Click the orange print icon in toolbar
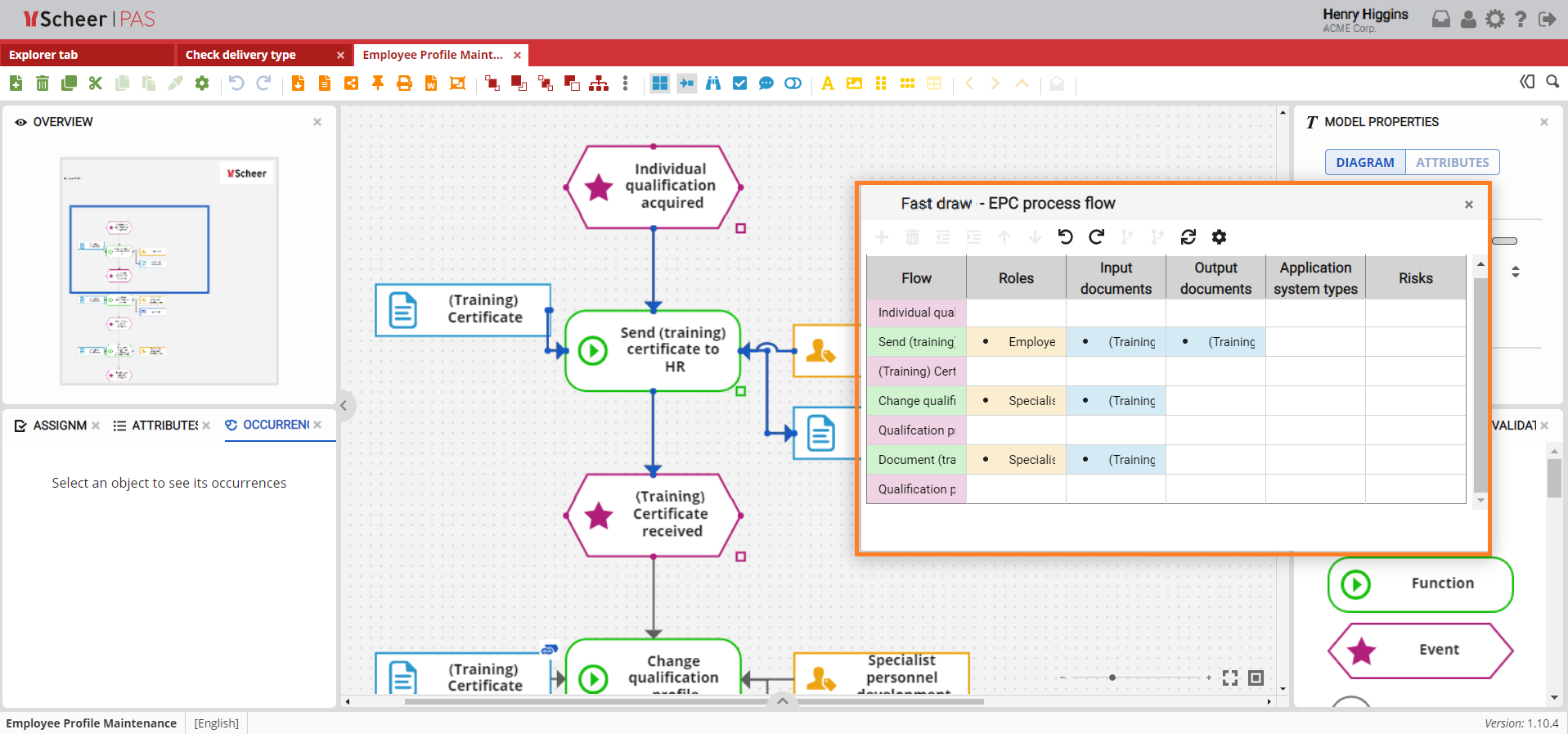Screen dimensions: 1568x734 click(404, 83)
